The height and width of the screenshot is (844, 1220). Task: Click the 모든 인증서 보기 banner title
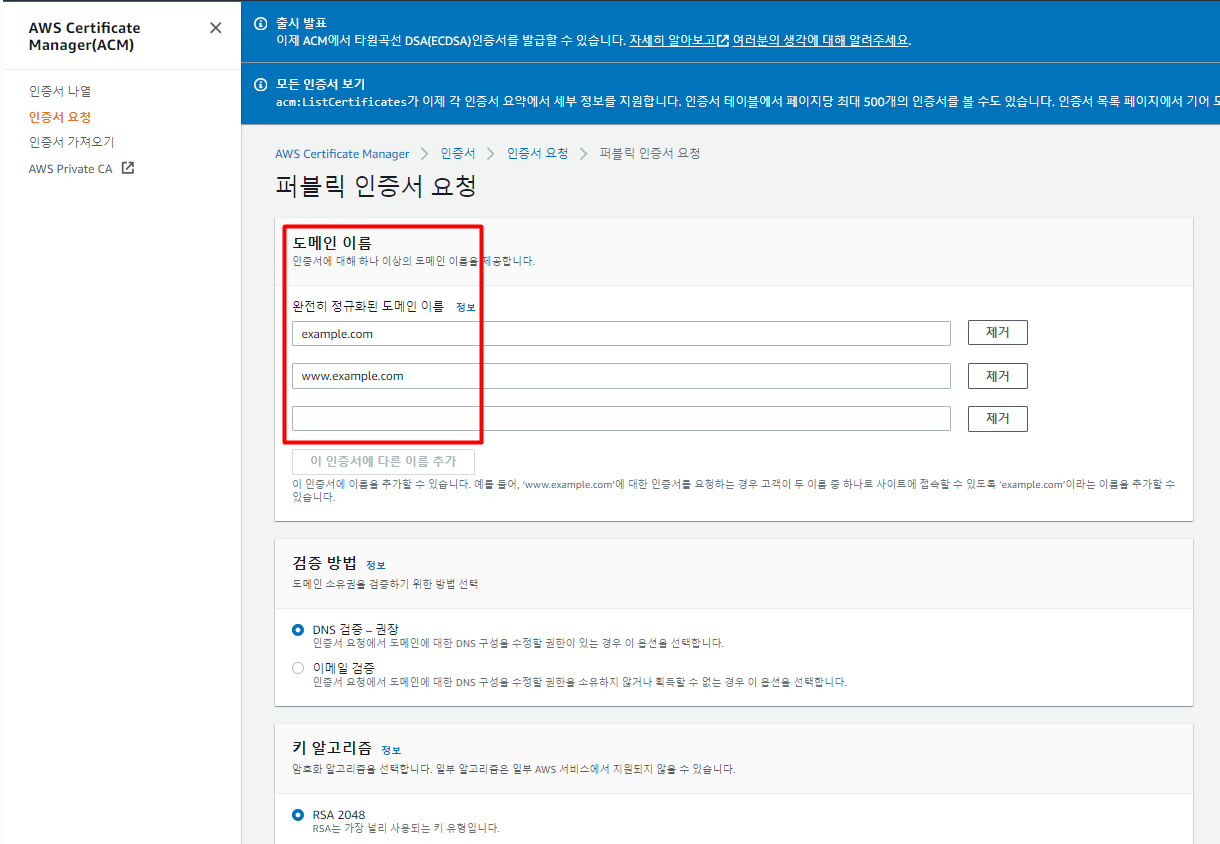[320, 83]
